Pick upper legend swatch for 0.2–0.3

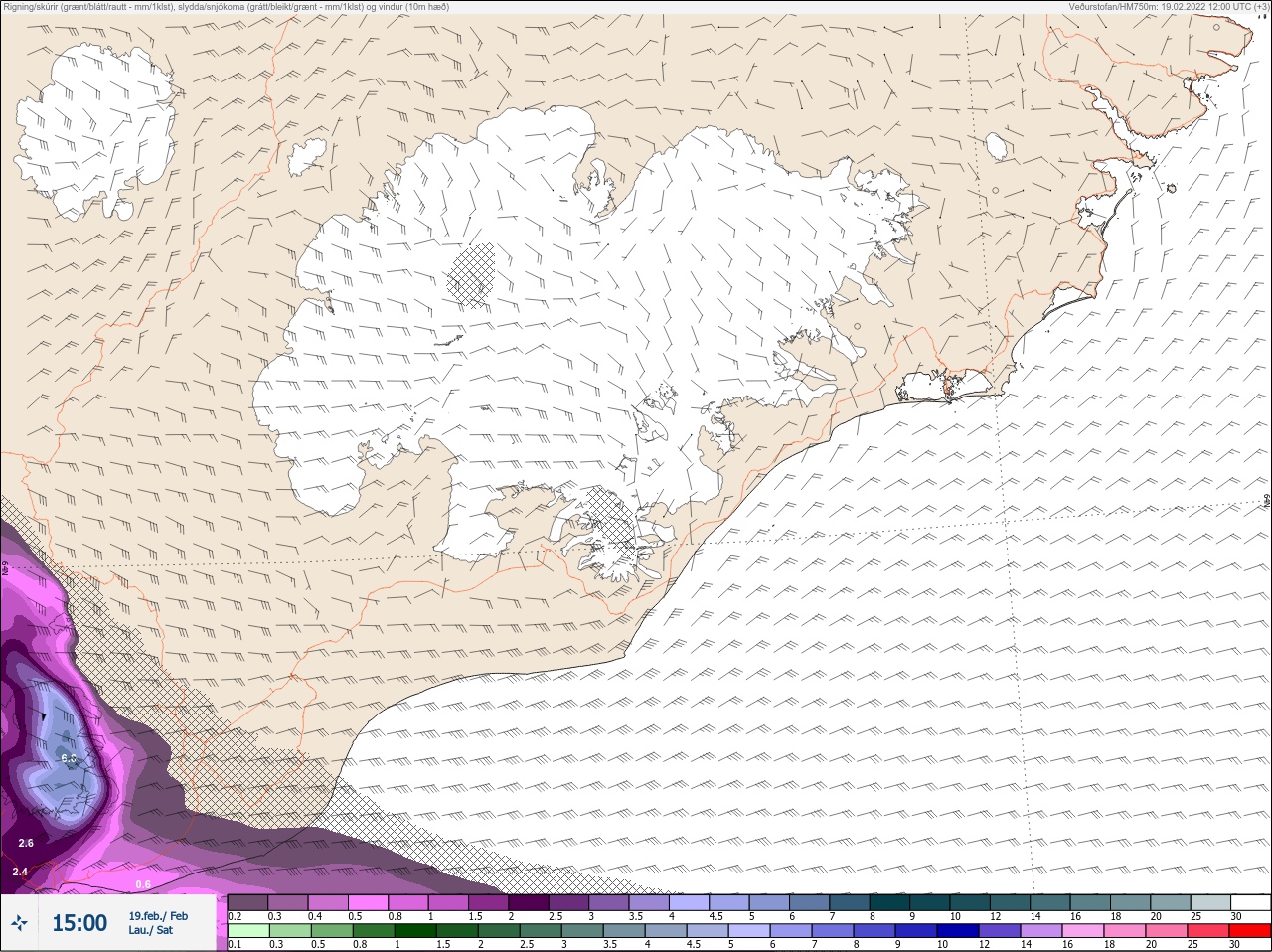(248, 902)
